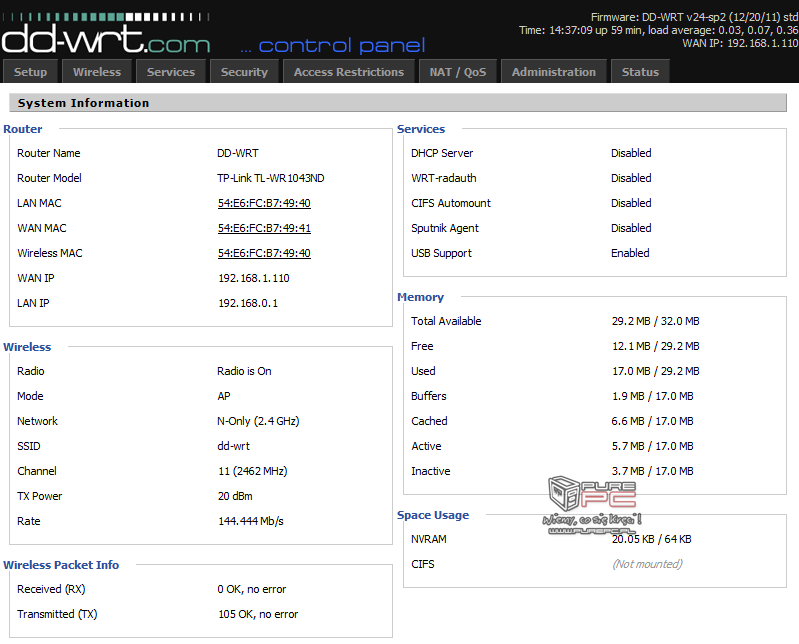Image resolution: width=799 pixels, height=644 pixels.
Task: Click the Wireless section heading
Action: point(27,347)
